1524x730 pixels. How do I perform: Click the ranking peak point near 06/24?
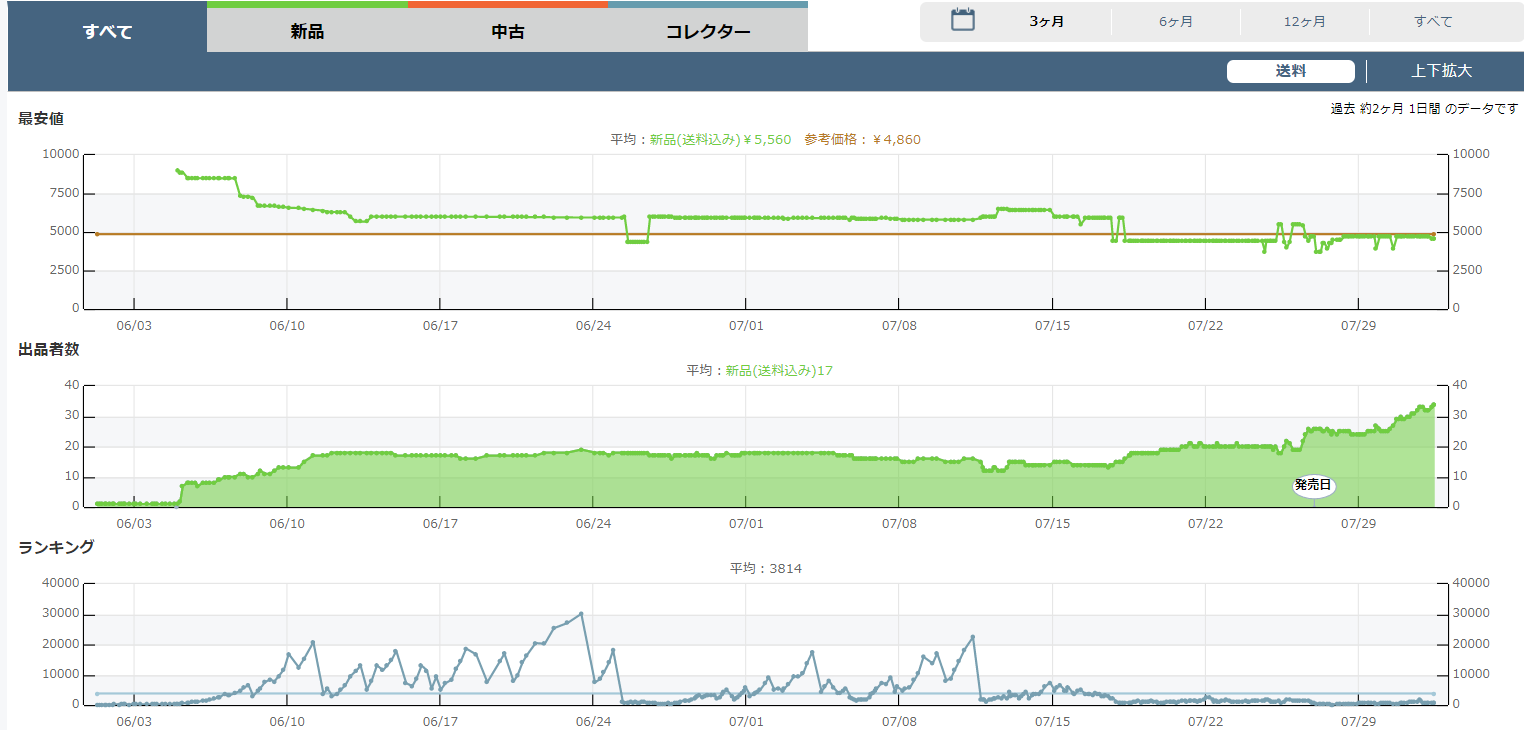[x=581, y=613]
